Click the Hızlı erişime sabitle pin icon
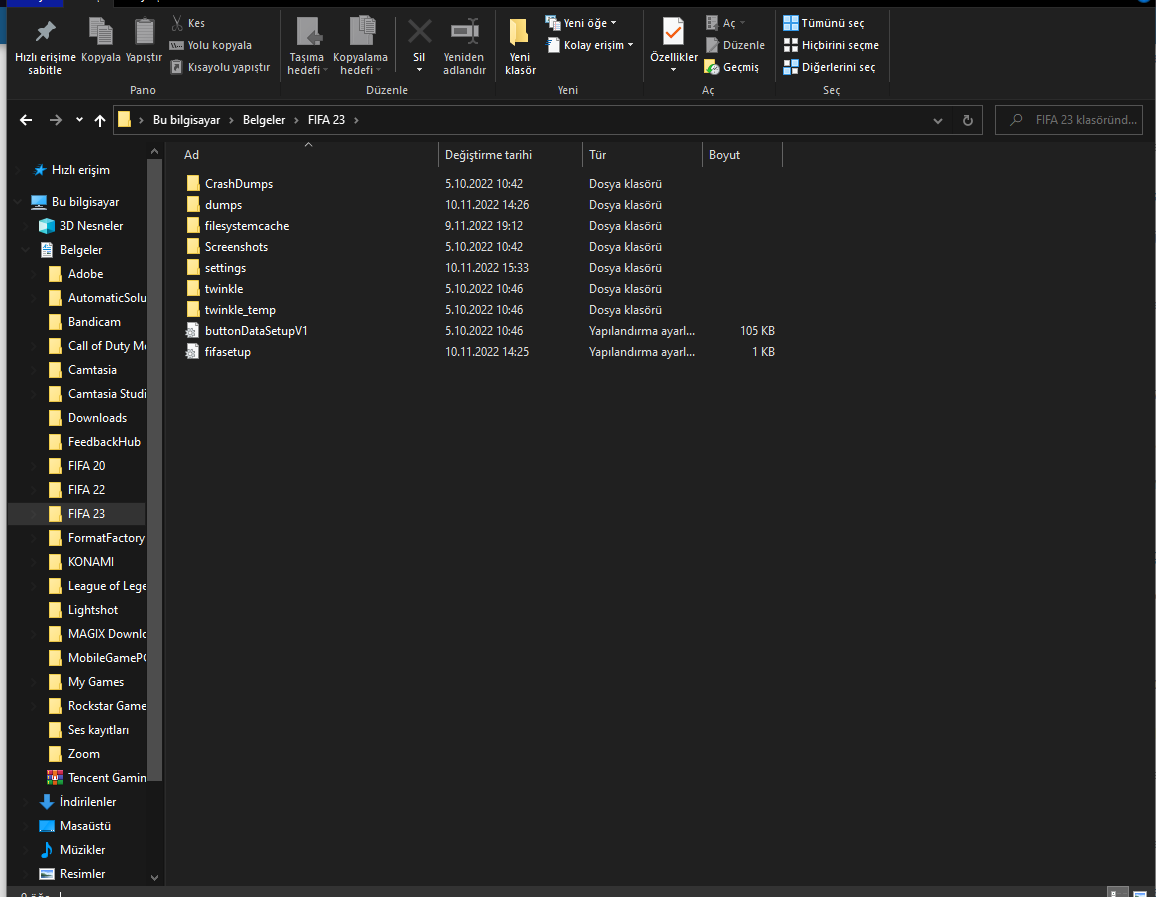The width and height of the screenshot is (1156, 897). pos(45,32)
